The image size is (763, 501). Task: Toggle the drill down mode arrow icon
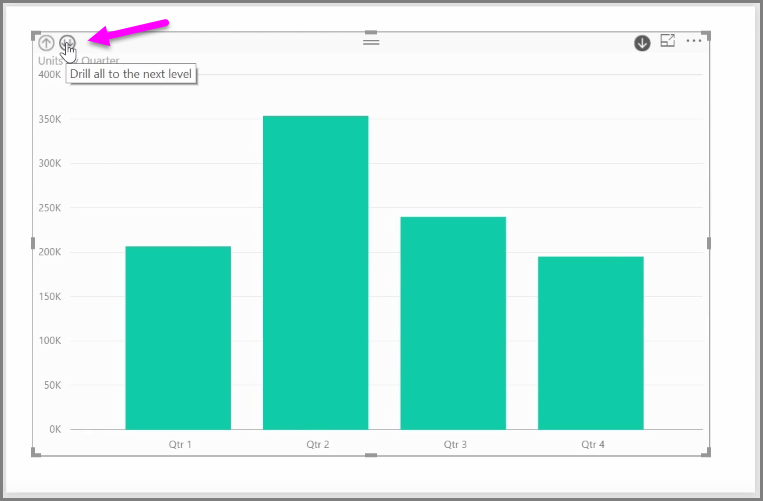coord(642,43)
